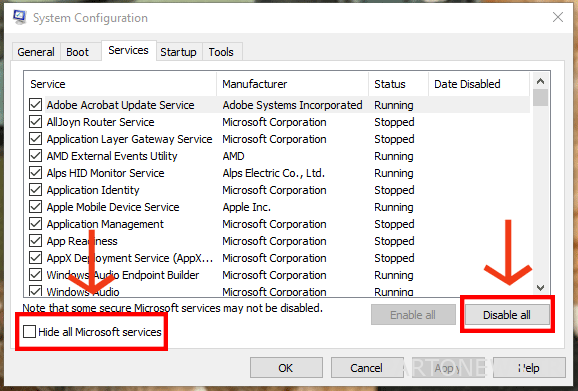
Task: Click the services list scrollbar thumb
Action: point(540,98)
